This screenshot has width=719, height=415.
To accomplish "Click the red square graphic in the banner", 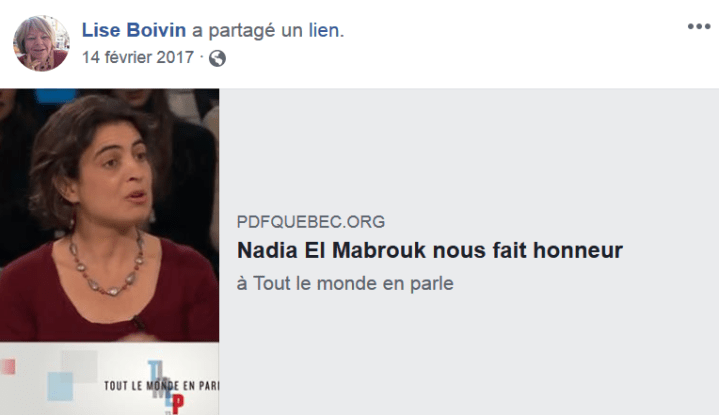I will 8,367.
